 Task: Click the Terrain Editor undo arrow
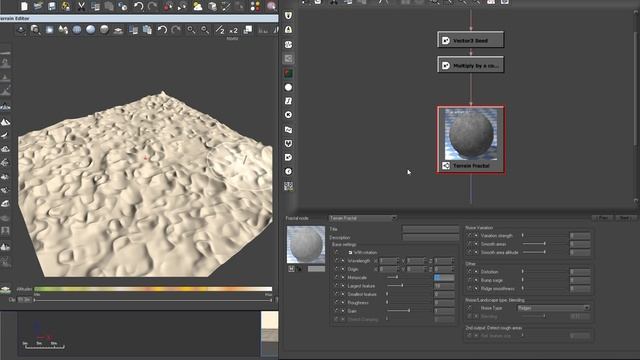pos(162,29)
